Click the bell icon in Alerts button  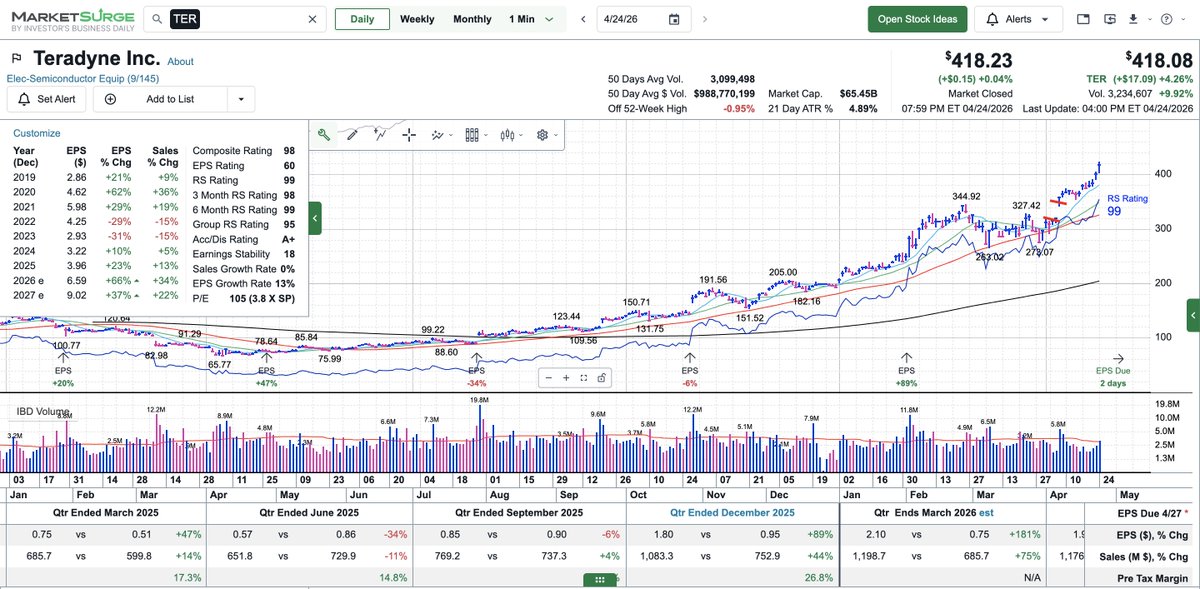(x=992, y=19)
